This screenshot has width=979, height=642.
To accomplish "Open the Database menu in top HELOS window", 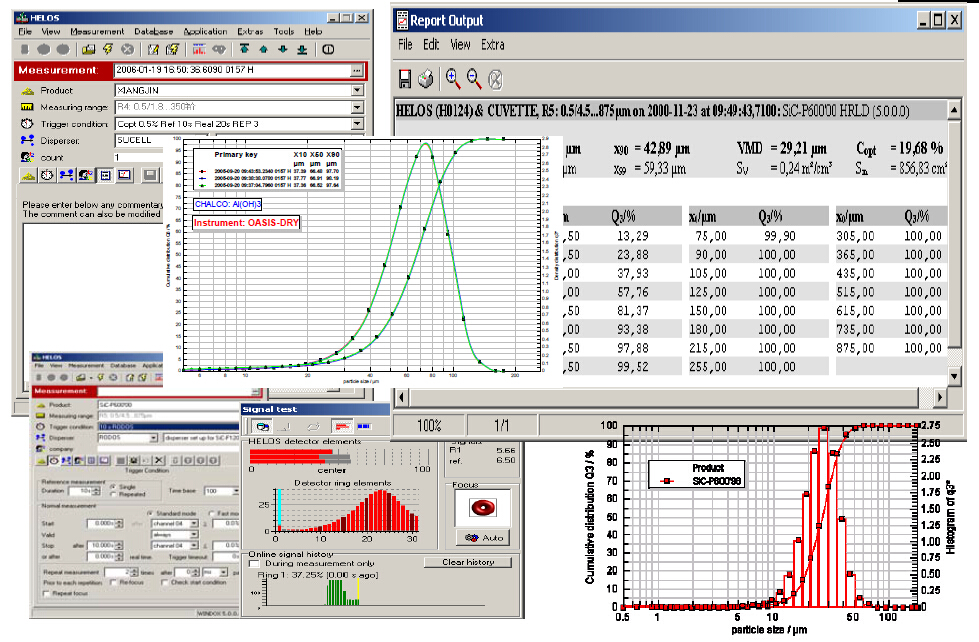I will click(x=154, y=31).
